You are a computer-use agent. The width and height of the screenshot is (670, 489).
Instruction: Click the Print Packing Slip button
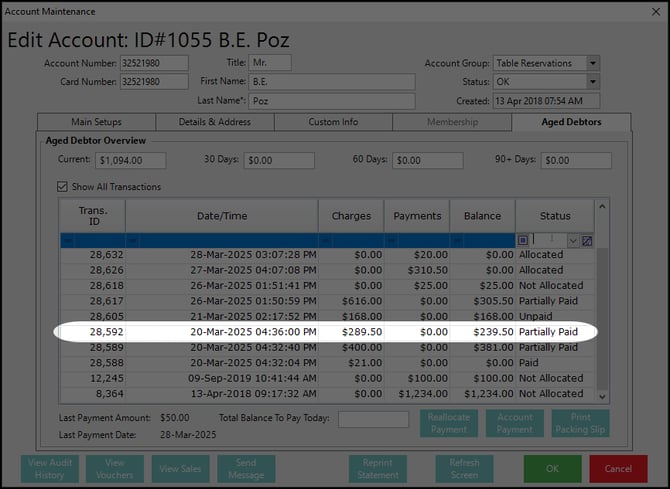click(x=579, y=423)
